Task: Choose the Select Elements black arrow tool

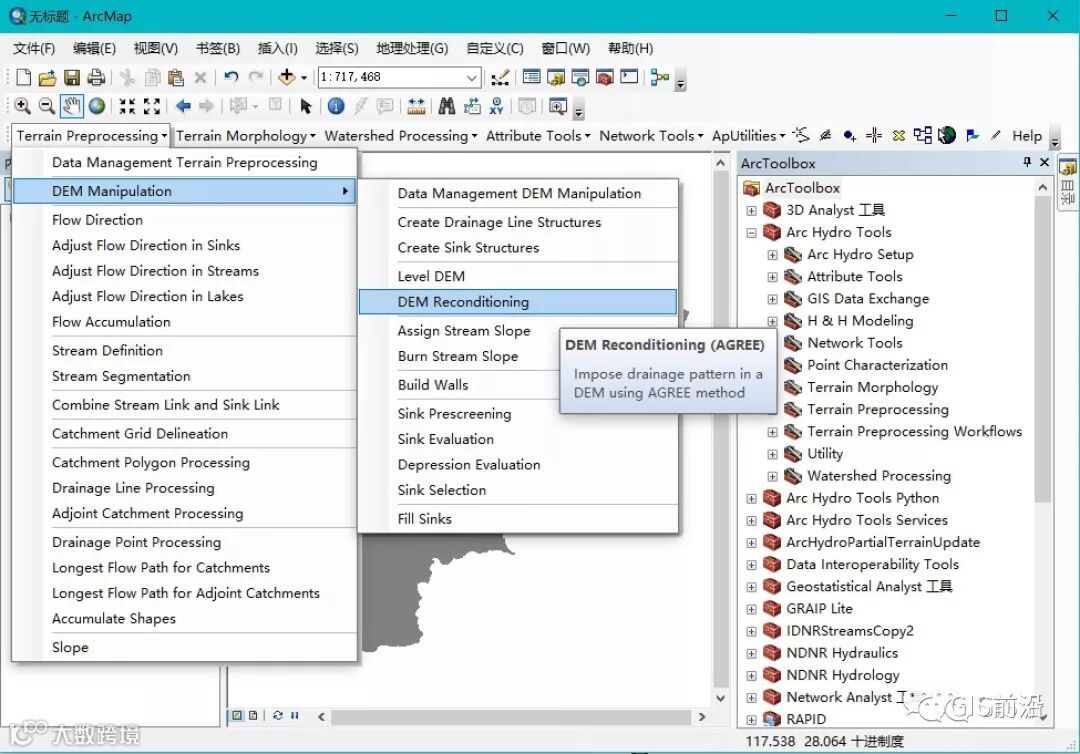Action: coord(306,106)
